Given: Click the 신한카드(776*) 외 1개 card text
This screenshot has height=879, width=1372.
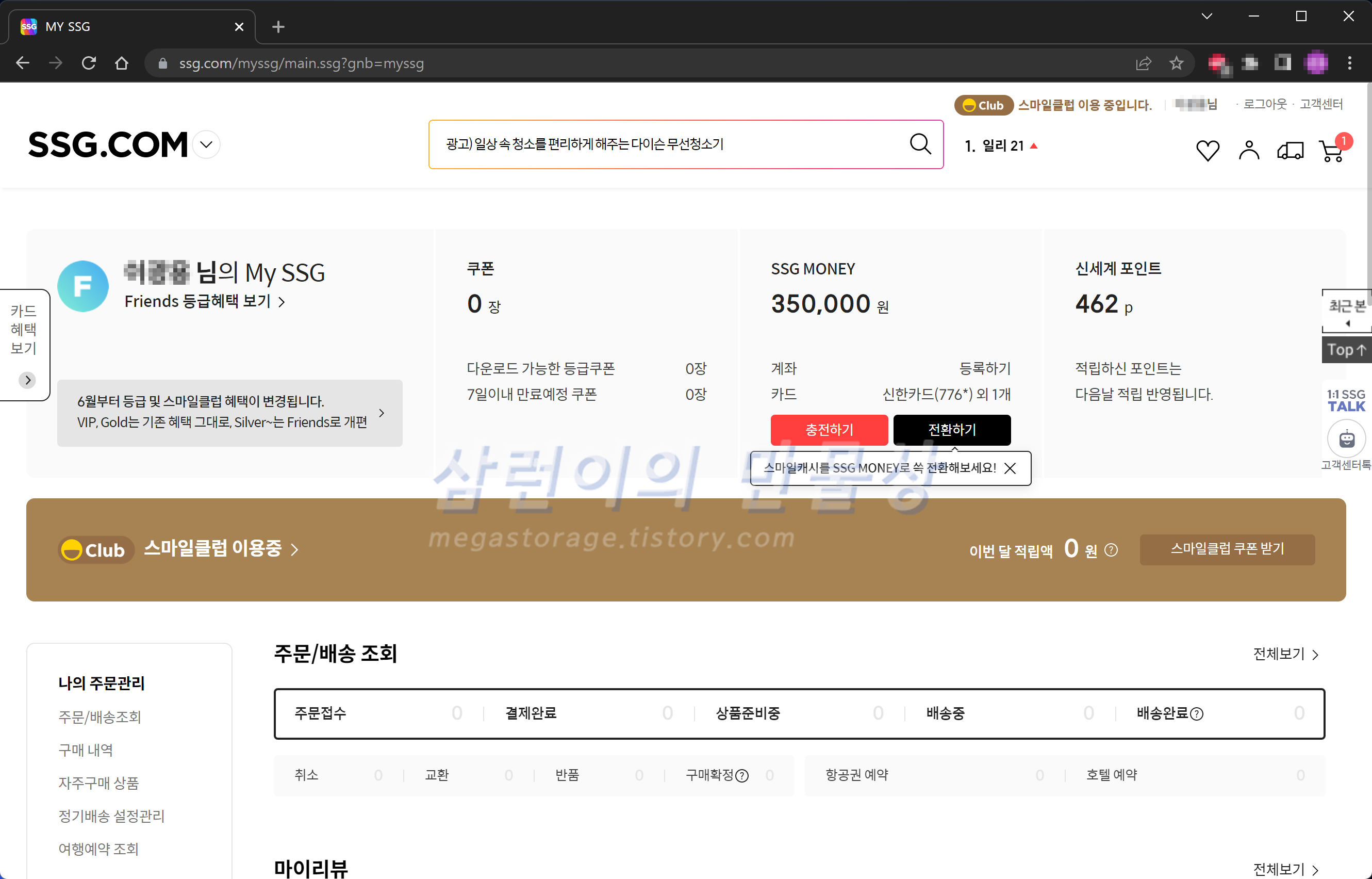Looking at the screenshot, I should pos(947,394).
